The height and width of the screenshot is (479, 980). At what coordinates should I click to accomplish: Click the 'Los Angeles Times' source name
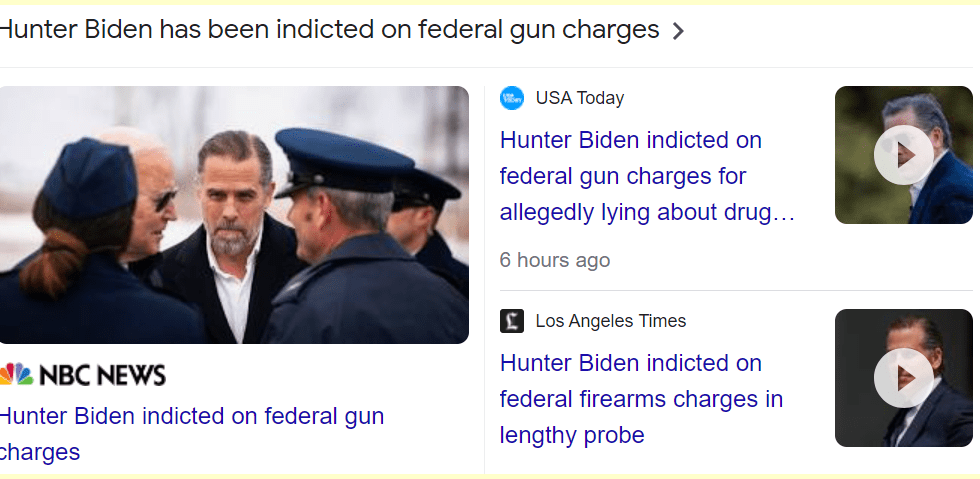point(611,321)
